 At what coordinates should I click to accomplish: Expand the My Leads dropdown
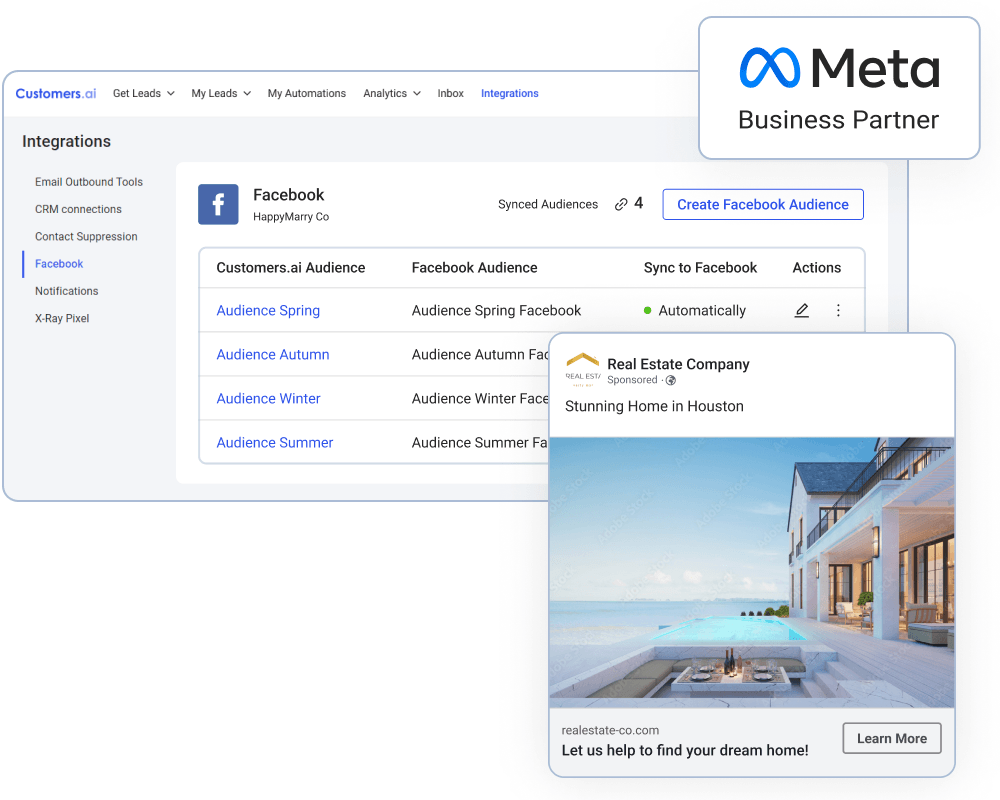click(221, 93)
